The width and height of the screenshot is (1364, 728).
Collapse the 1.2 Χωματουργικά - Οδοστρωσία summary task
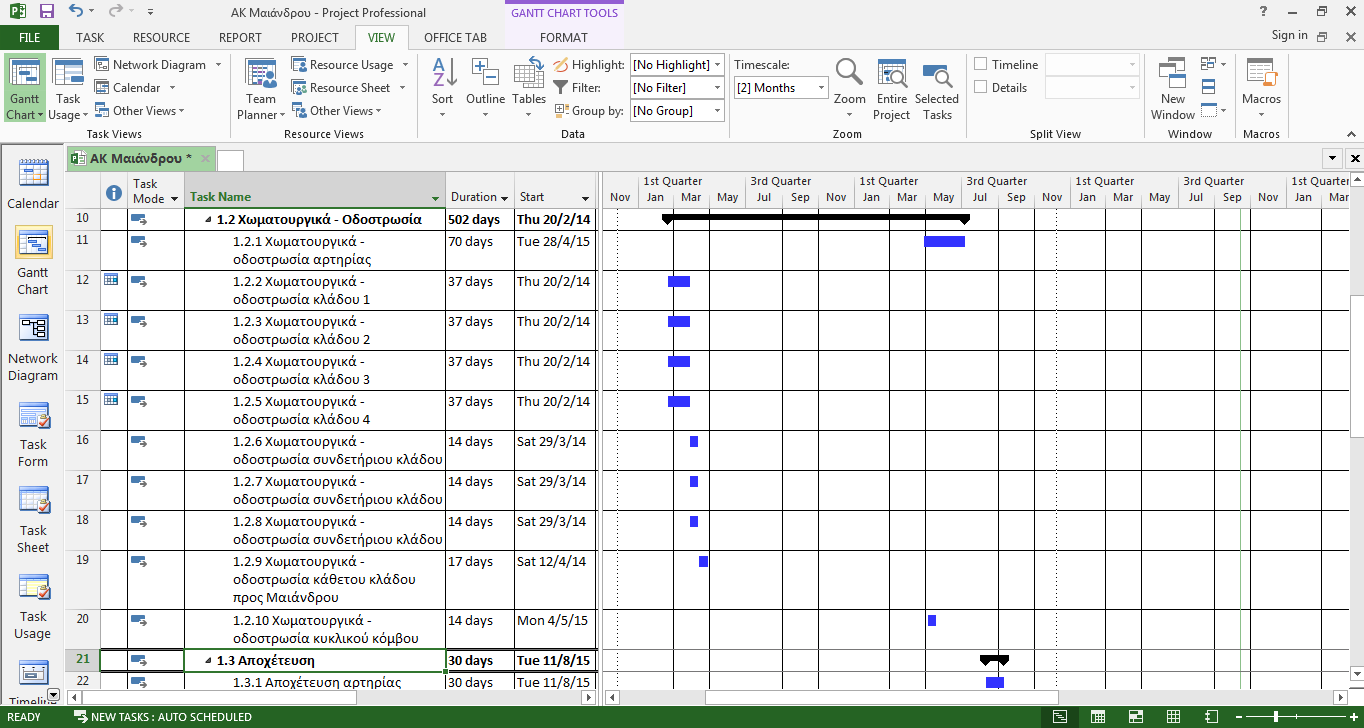tap(209, 220)
